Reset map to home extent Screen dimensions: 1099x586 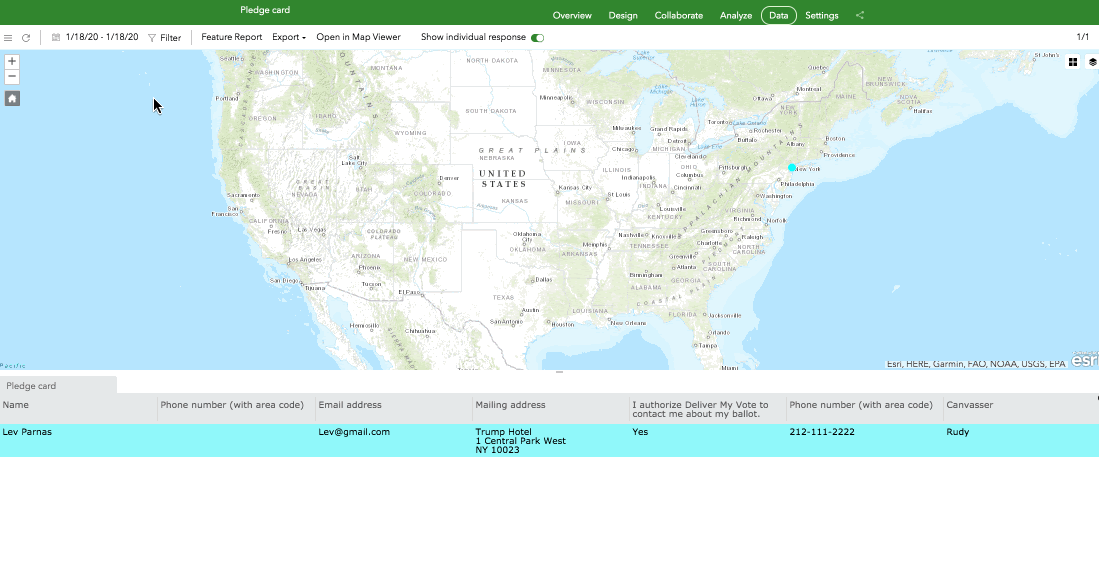pos(12,98)
